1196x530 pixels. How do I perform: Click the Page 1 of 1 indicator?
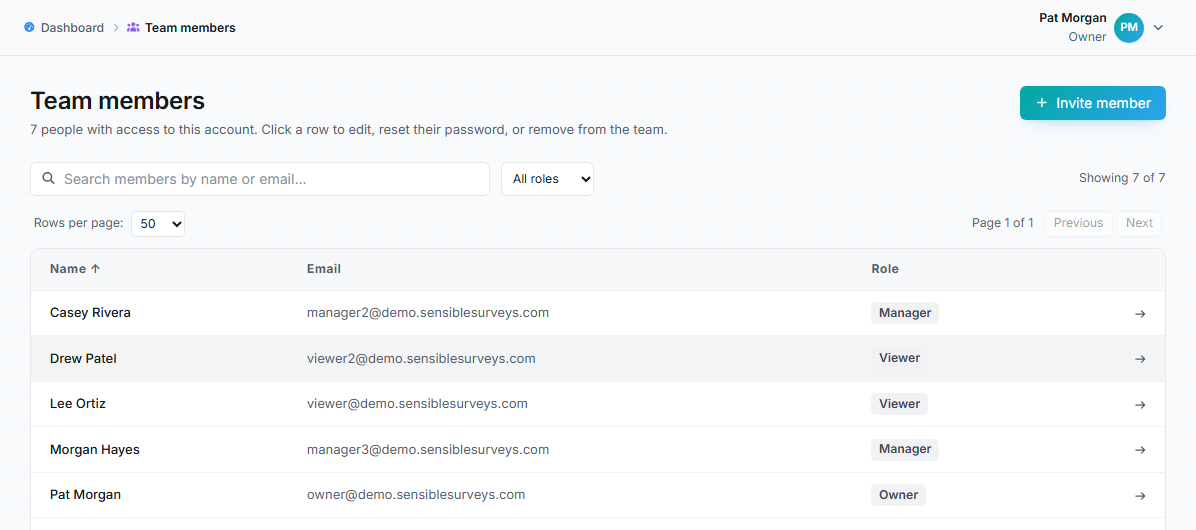tap(1003, 223)
